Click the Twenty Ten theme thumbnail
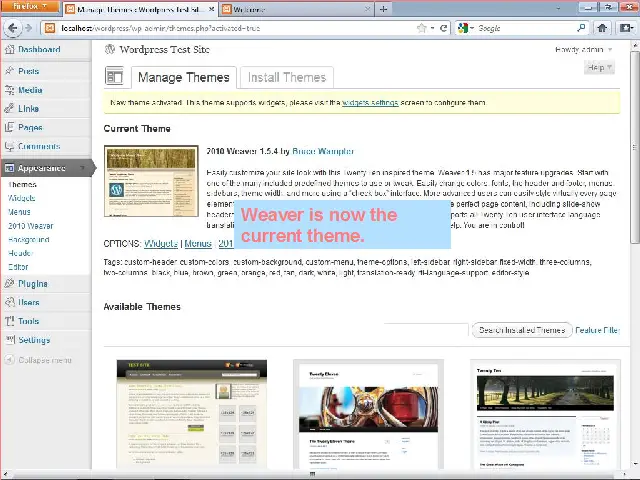This screenshot has width=640, height=480. coord(545,414)
